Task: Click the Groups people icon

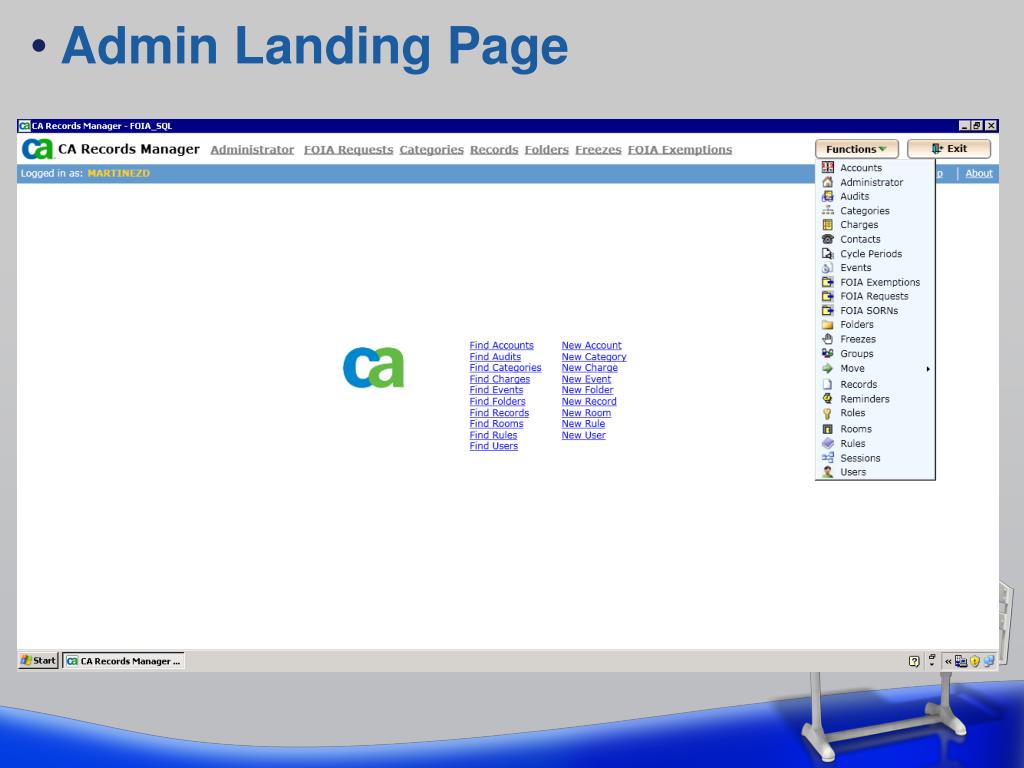Action: 827,353
